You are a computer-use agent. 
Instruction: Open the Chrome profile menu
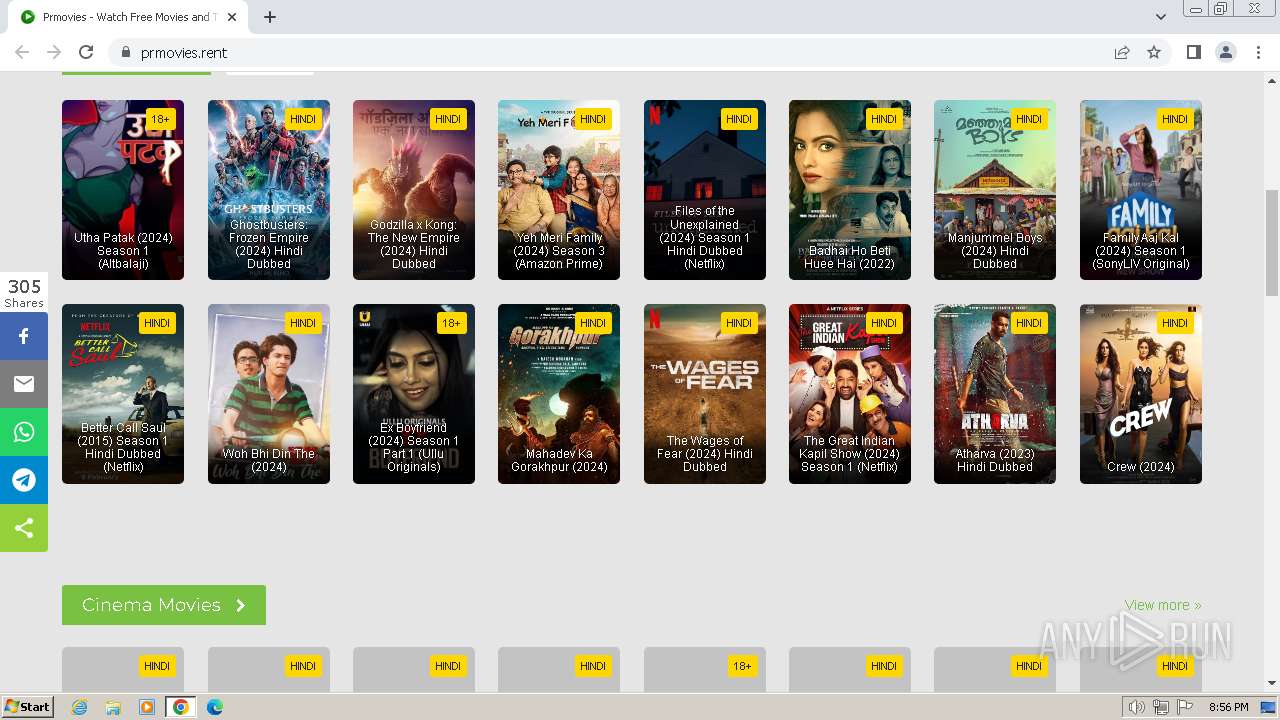[1226, 52]
